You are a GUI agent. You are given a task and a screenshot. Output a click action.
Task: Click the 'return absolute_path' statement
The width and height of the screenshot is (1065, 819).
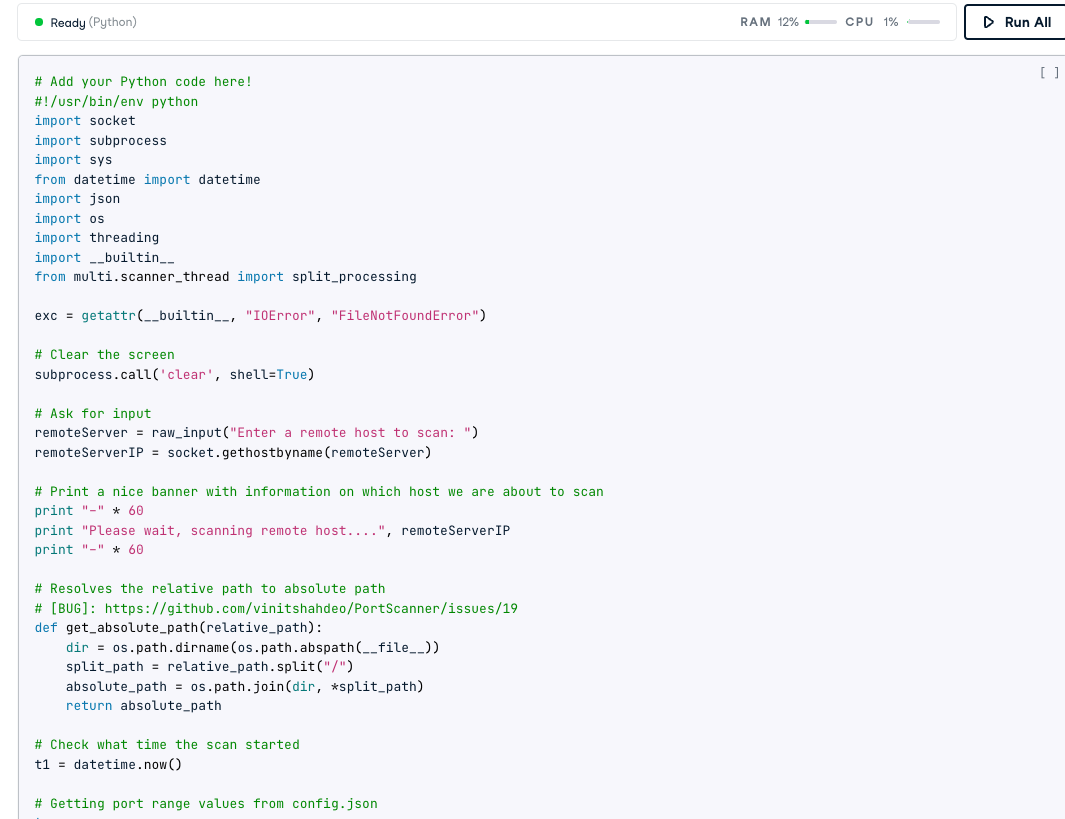[x=143, y=706]
